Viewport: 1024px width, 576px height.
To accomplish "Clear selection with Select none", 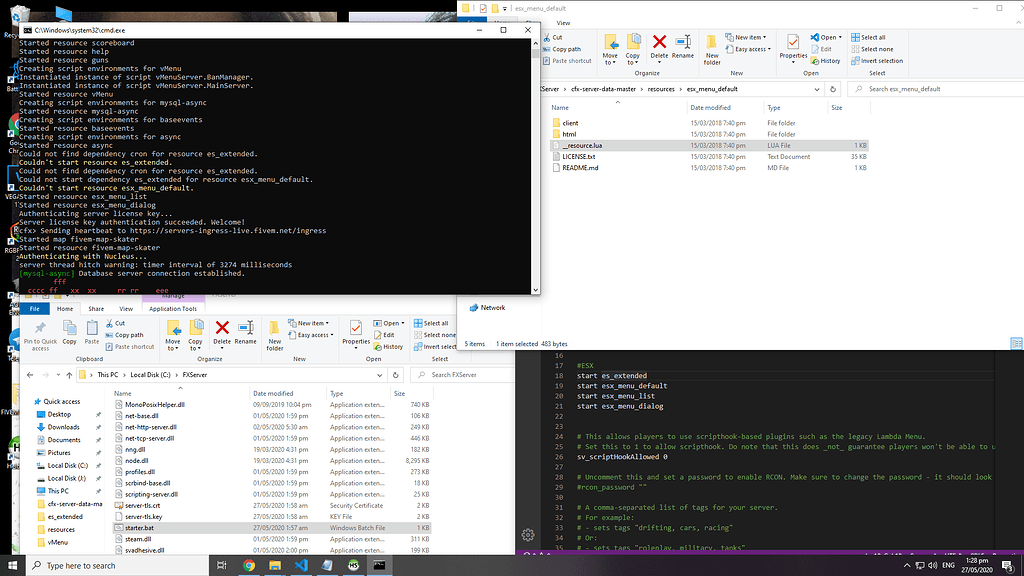I will [876, 48].
